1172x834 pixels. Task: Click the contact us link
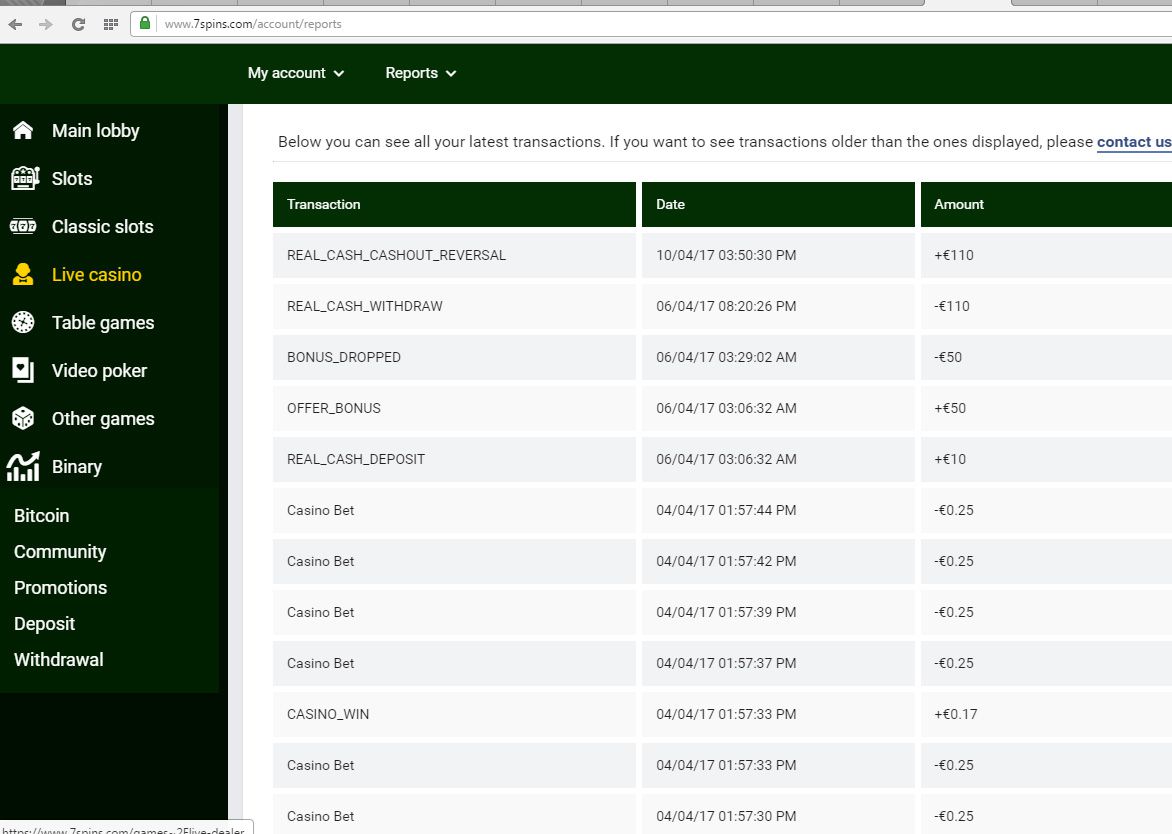[1134, 142]
